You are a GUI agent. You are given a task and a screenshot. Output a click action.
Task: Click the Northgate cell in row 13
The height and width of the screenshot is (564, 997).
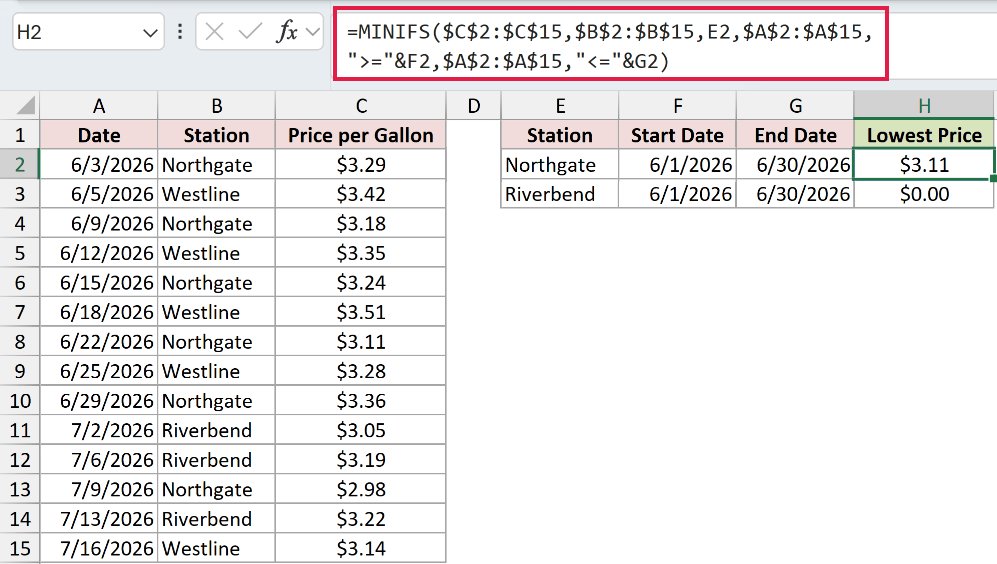pos(216,489)
